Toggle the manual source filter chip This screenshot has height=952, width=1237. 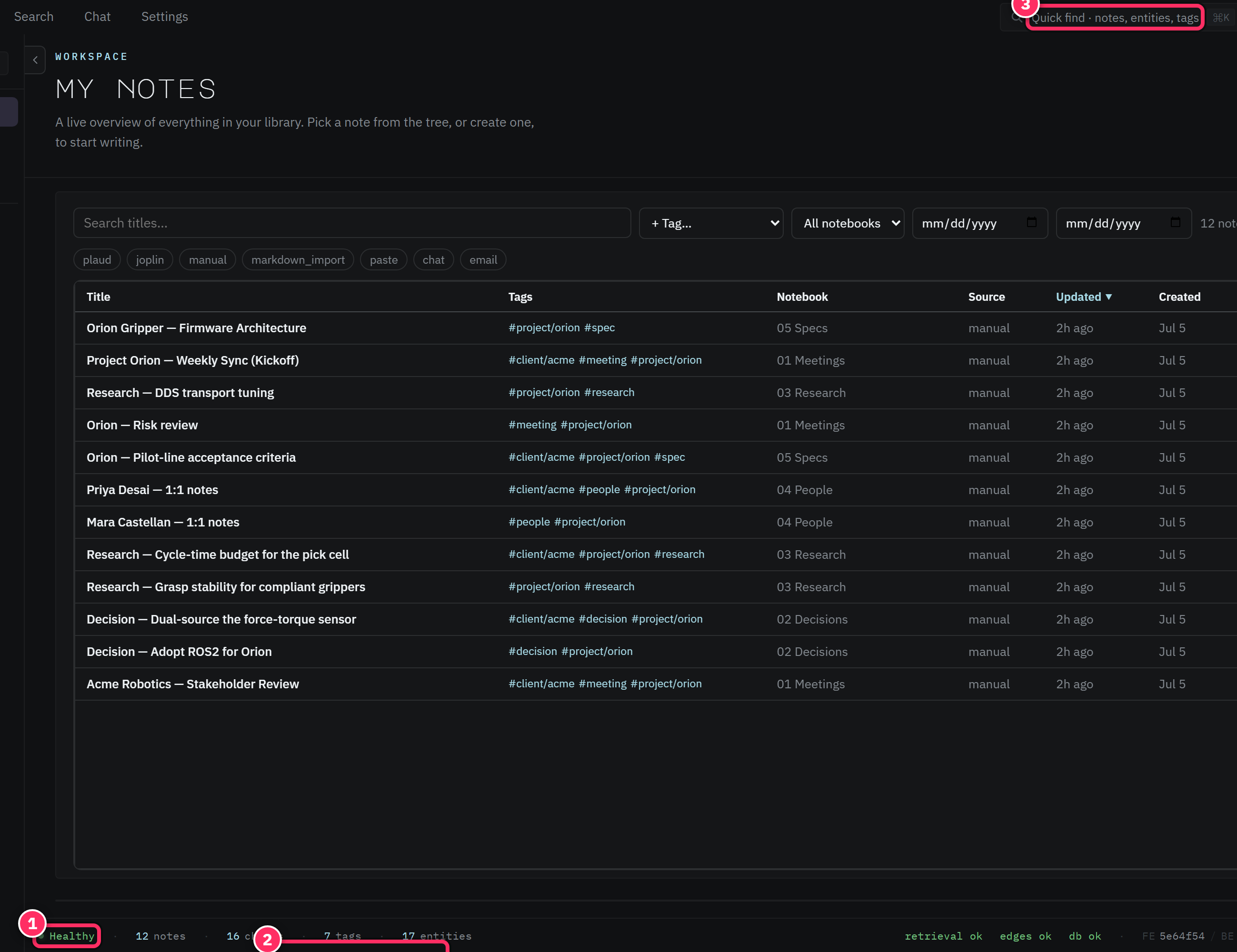[207, 260]
